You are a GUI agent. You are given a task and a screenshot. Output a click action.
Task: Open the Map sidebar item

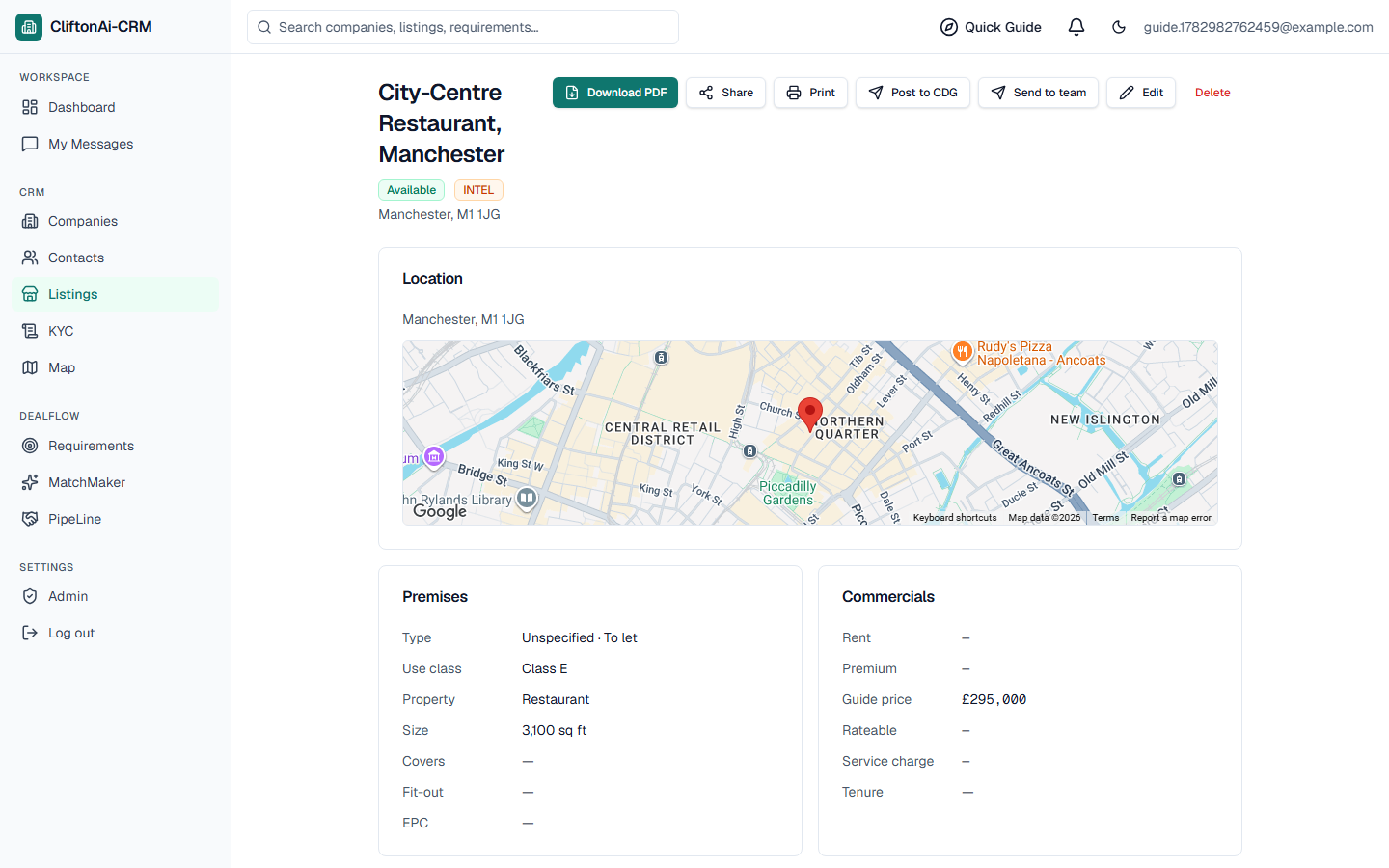[115, 367]
